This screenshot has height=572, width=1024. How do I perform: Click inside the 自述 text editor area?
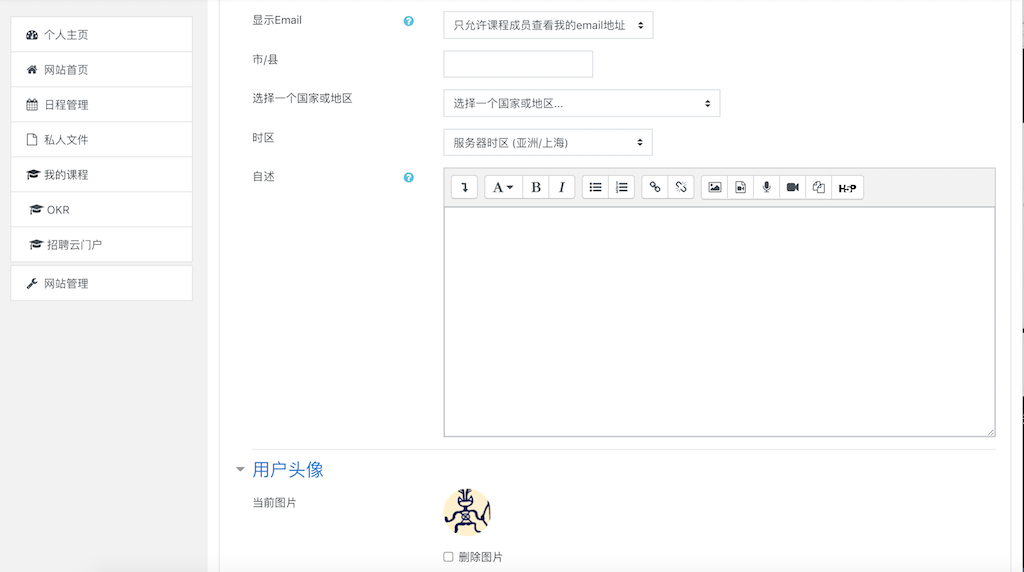tap(719, 321)
